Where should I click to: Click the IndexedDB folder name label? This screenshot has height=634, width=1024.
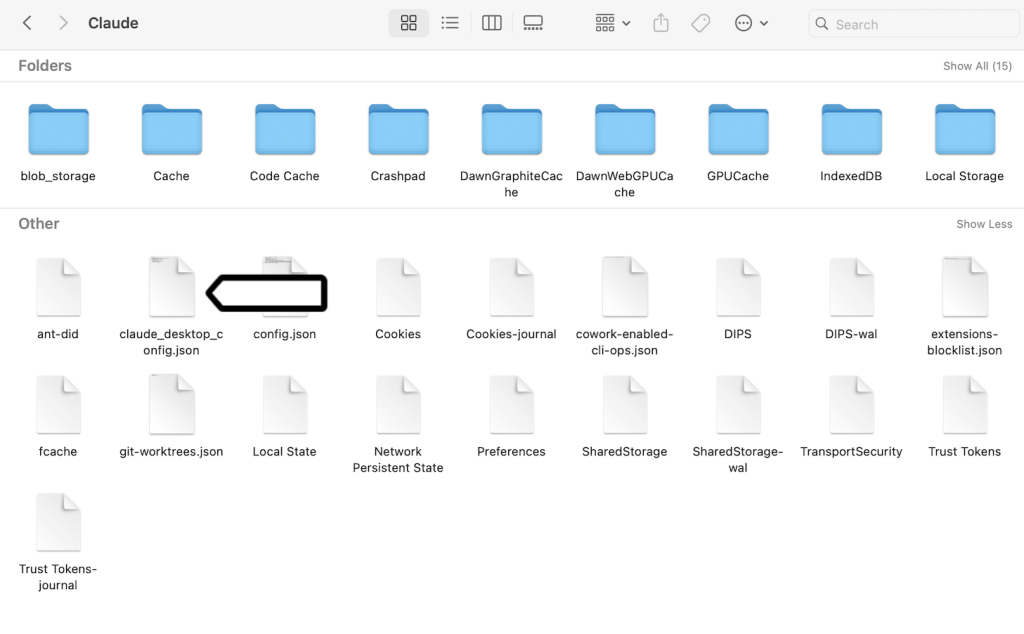tap(851, 176)
